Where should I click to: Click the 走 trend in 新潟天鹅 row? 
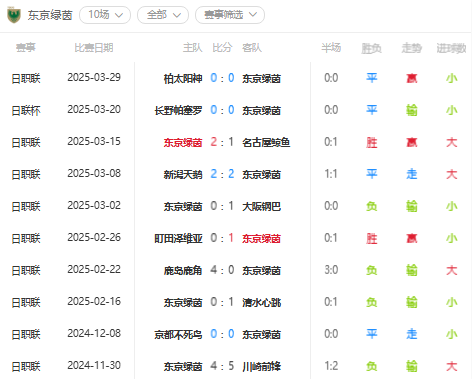412,174
